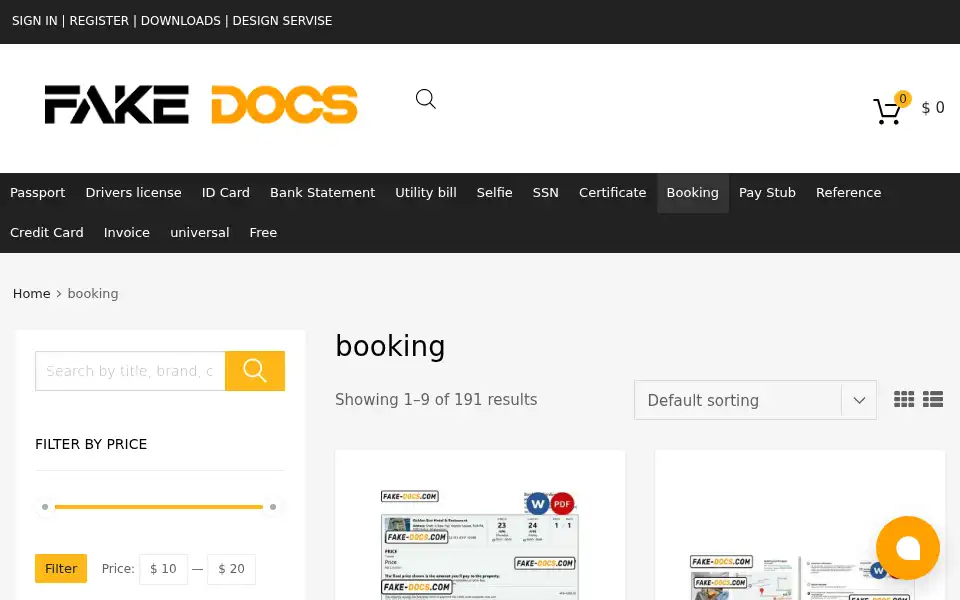This screenshot has height=600, width=960.
Task: Click the maximum price slider handle
Action: click(273, 507)
